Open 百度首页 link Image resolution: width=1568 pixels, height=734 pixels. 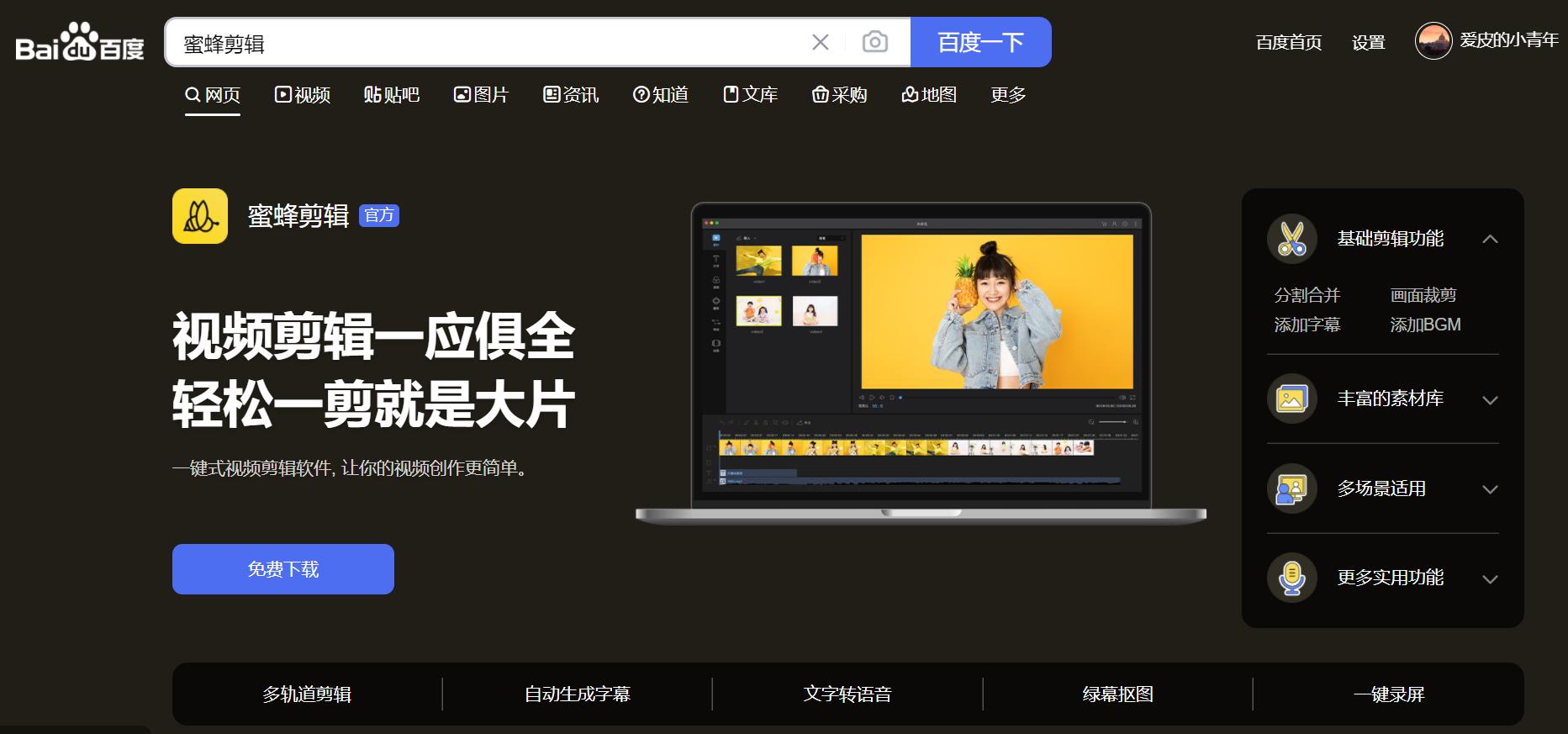1289,42
